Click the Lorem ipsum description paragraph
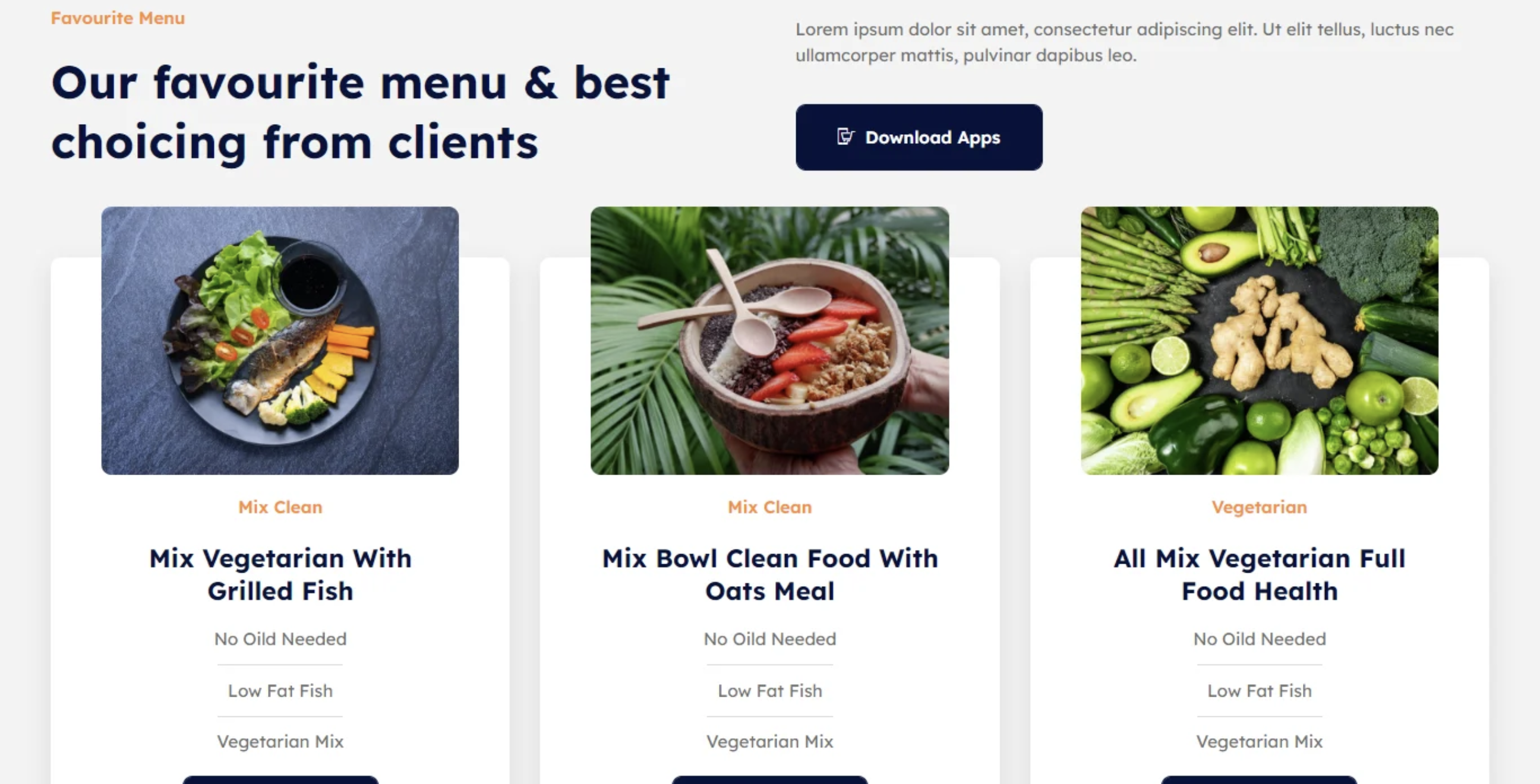The width and height of the screenshot is (1540, 784). click(1125, 42)
